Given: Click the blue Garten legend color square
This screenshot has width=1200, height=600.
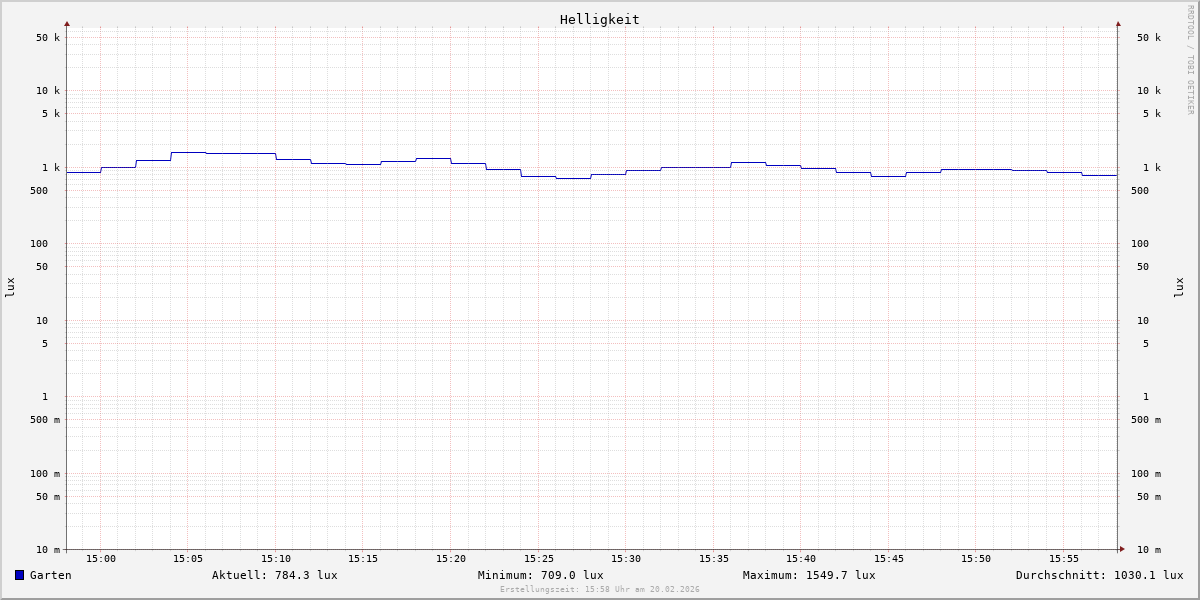Looking at the screenshot, I should point(19,575).
